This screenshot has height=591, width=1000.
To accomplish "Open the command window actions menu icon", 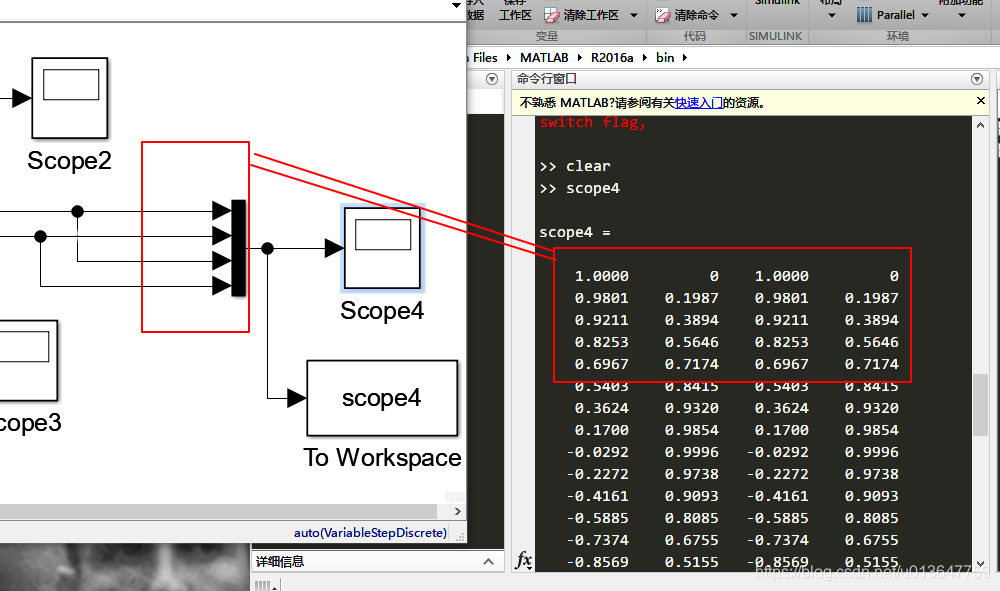I will click(x=976, y=79).
